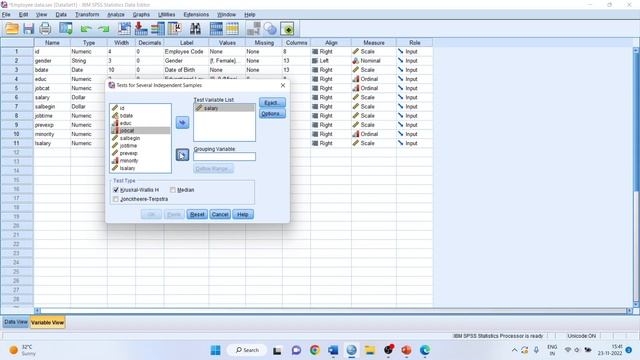The width and height of the screenshot is (640, 360).
Task: Select salary in the Test Variable List
Action: pos(224,108)
